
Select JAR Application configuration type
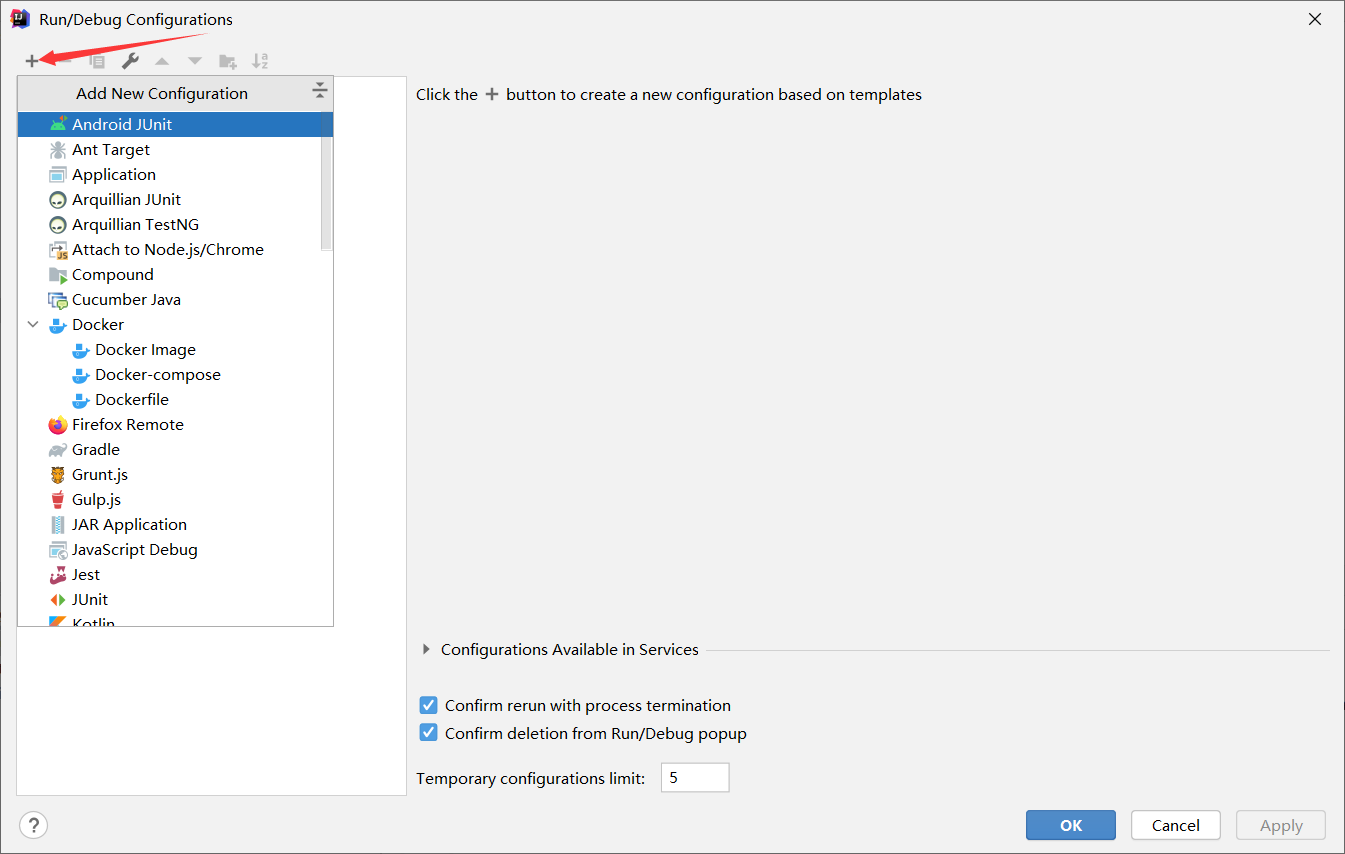pos(175,524)
